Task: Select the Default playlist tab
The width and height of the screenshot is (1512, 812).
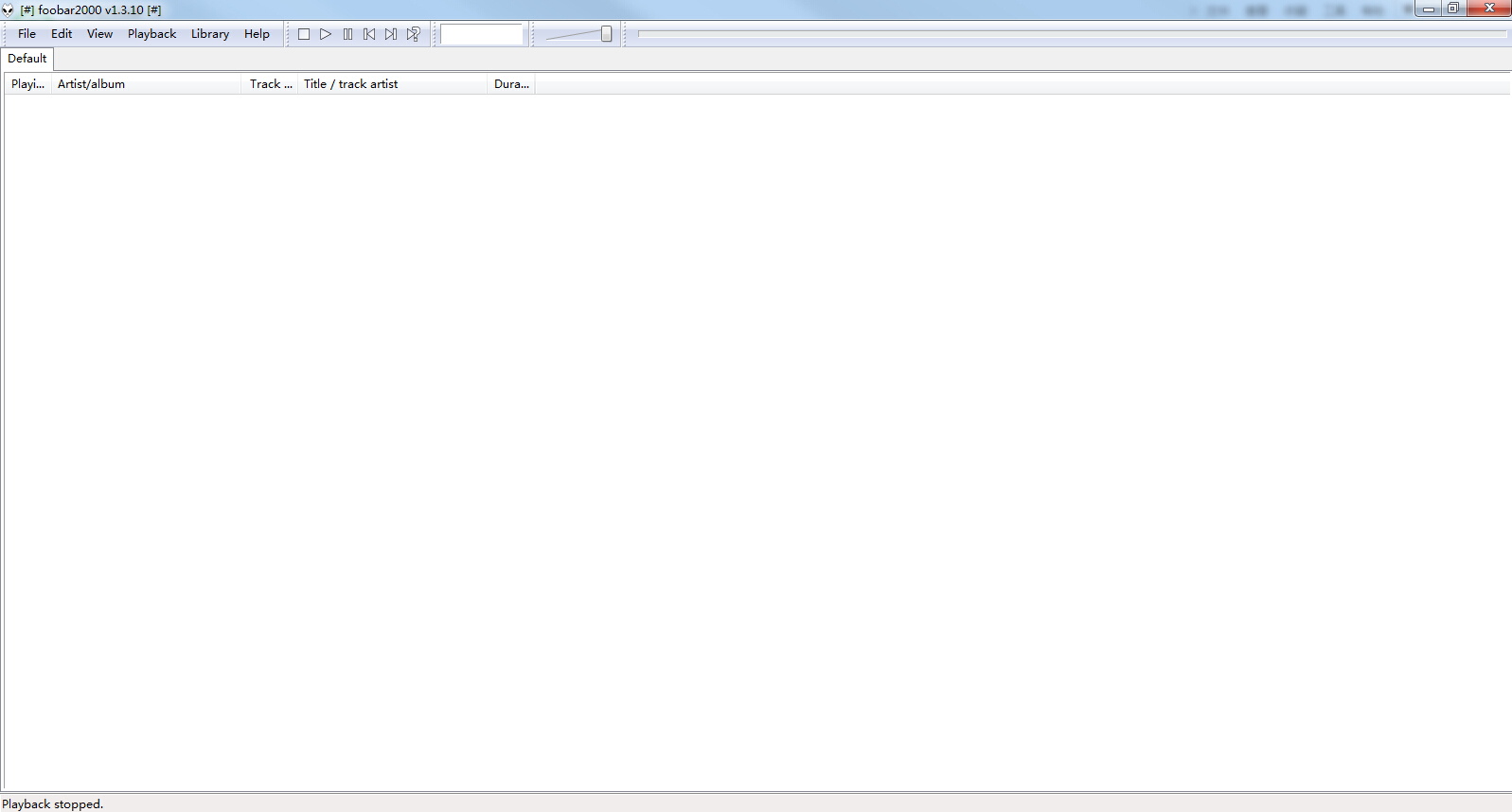Action: coord(27,59)
